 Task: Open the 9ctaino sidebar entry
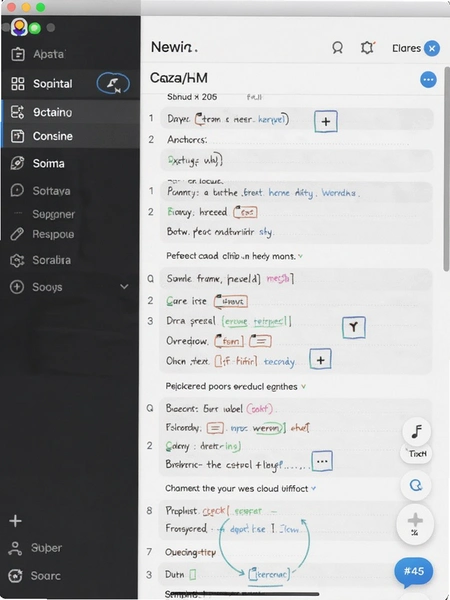pyautogui.click(x=52, y=112)
